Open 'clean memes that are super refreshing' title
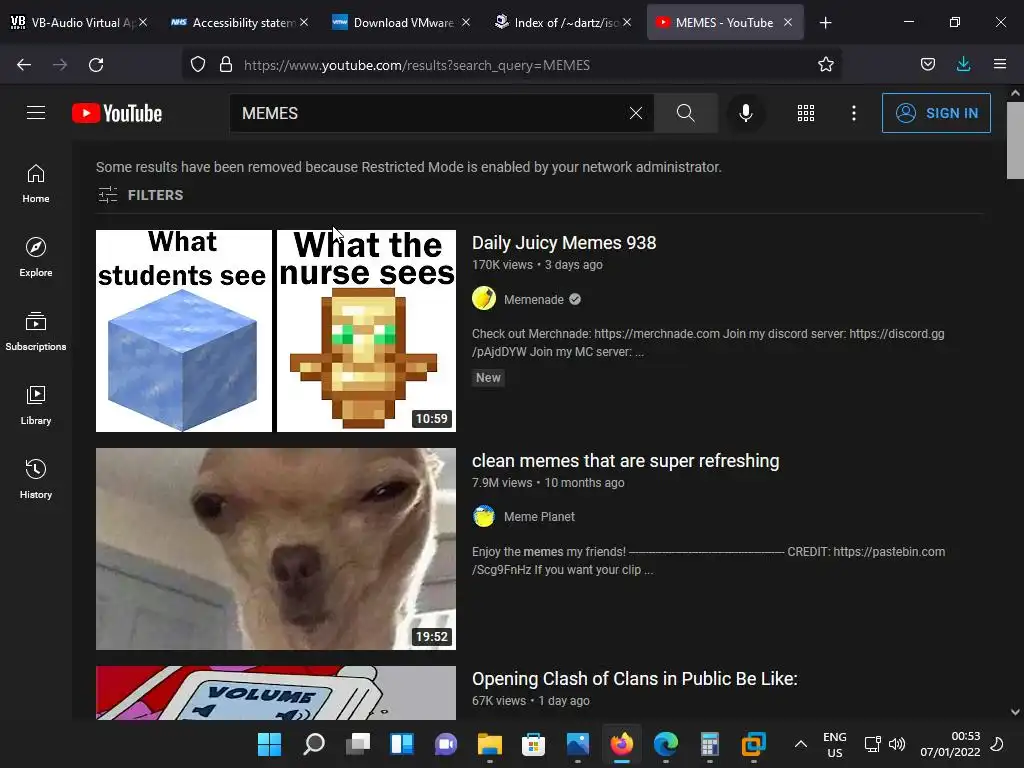 pos(625,460)
